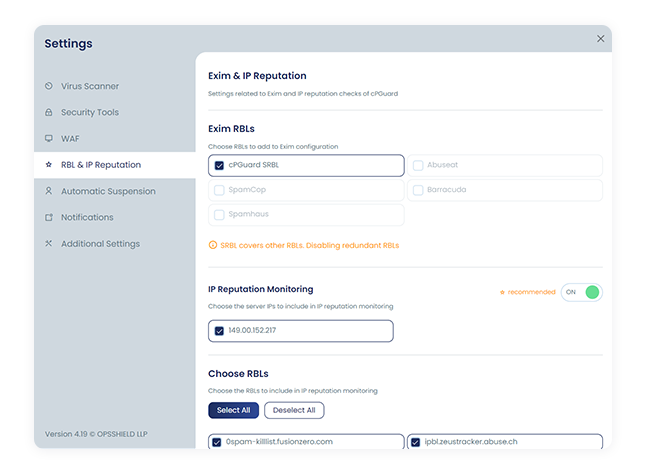Click the orange info icon beside SRBL warning
The image size is (646, 473).
(213, 245)
